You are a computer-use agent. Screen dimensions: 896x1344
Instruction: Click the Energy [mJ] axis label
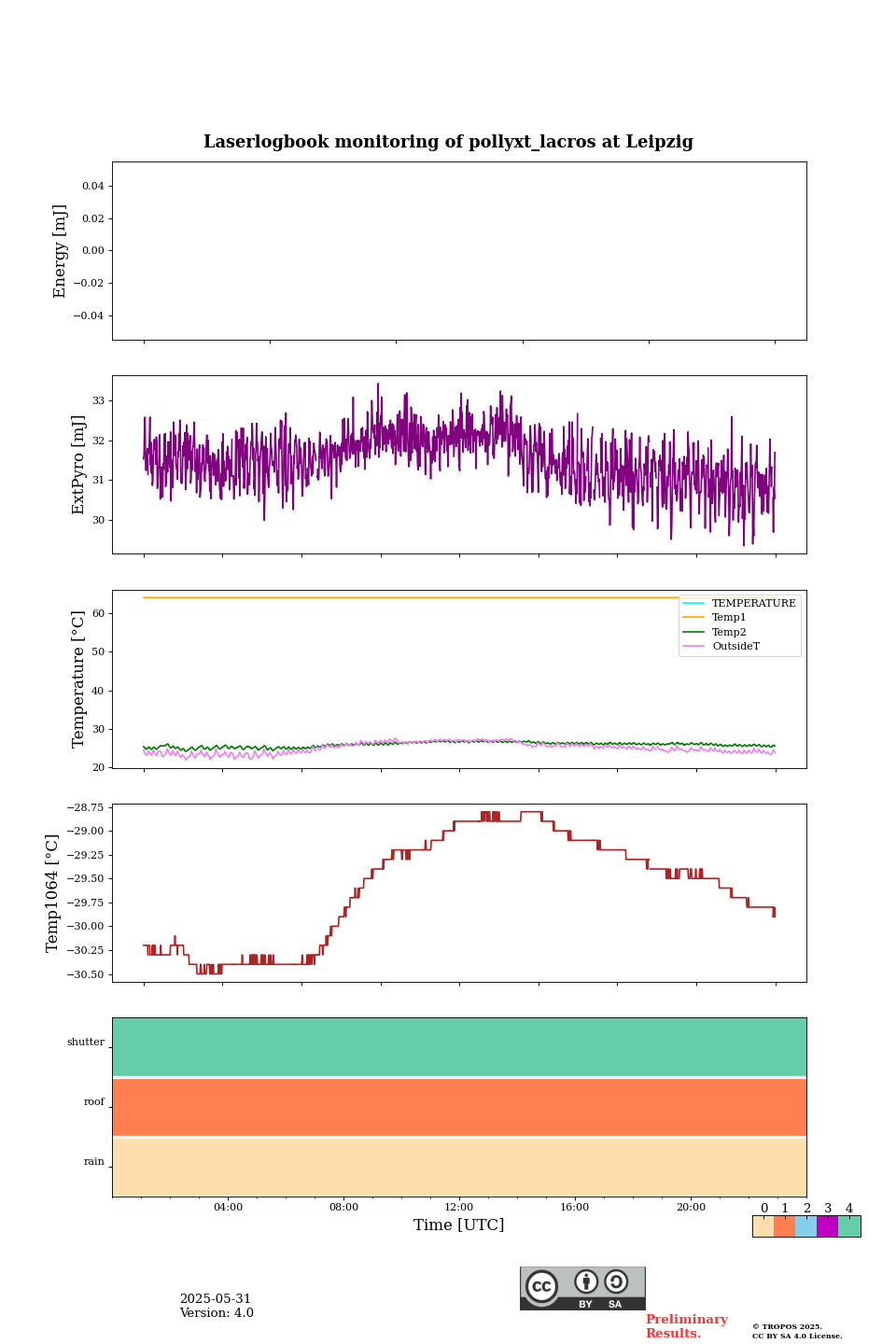click(x=61, y=251)
